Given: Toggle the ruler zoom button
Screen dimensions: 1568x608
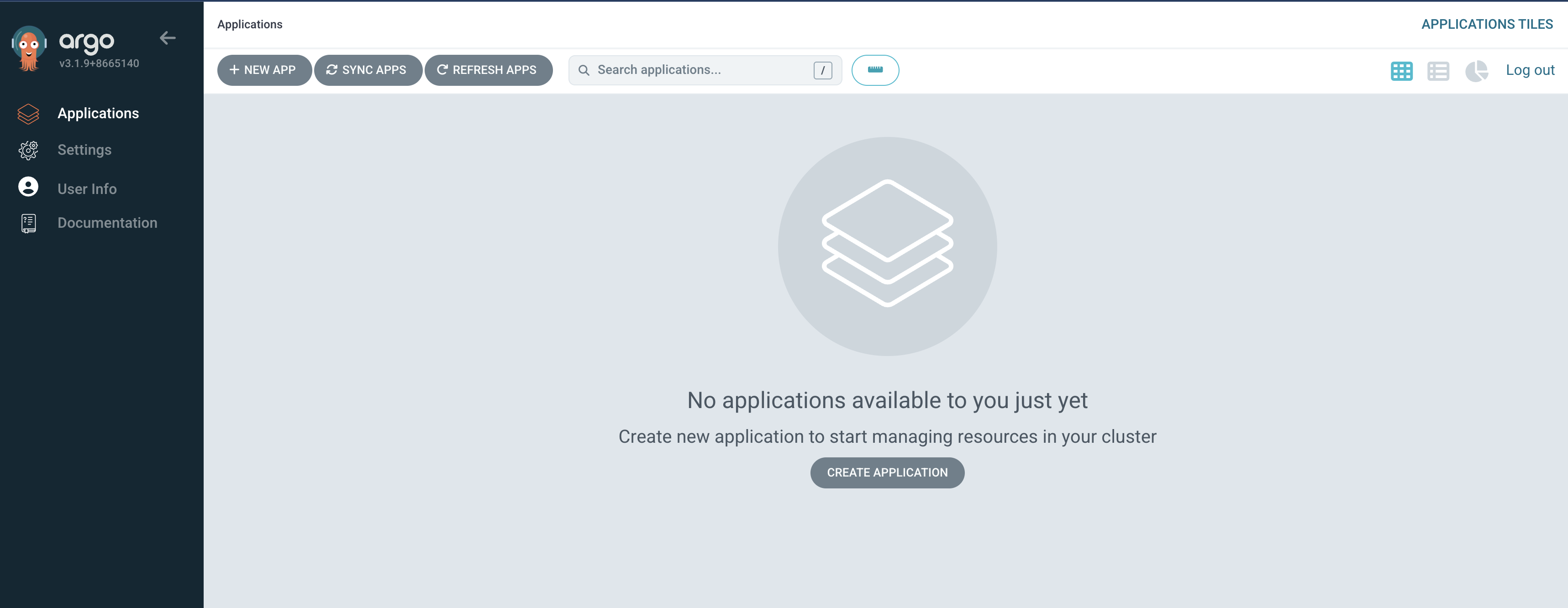Looking at the screenshot, I should (x=875, y=70).
